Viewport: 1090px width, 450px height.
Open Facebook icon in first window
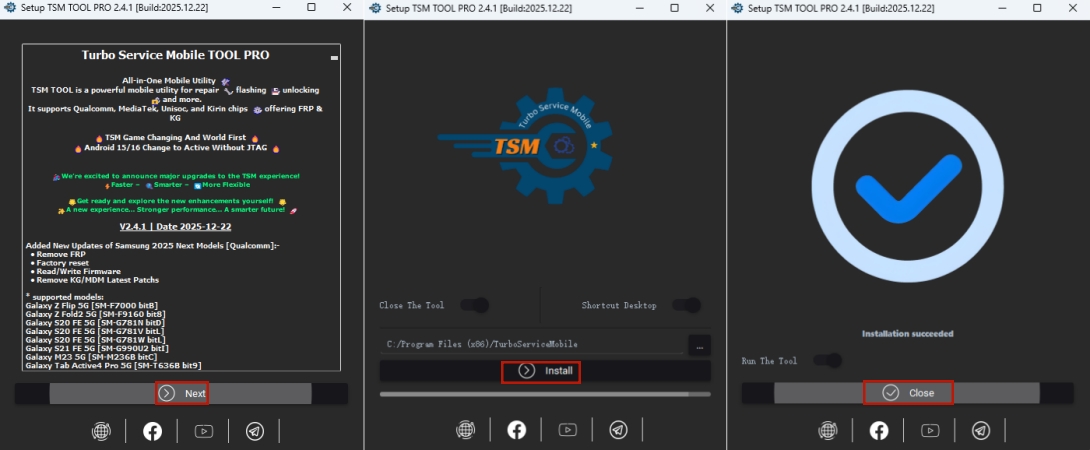(152, 431)
